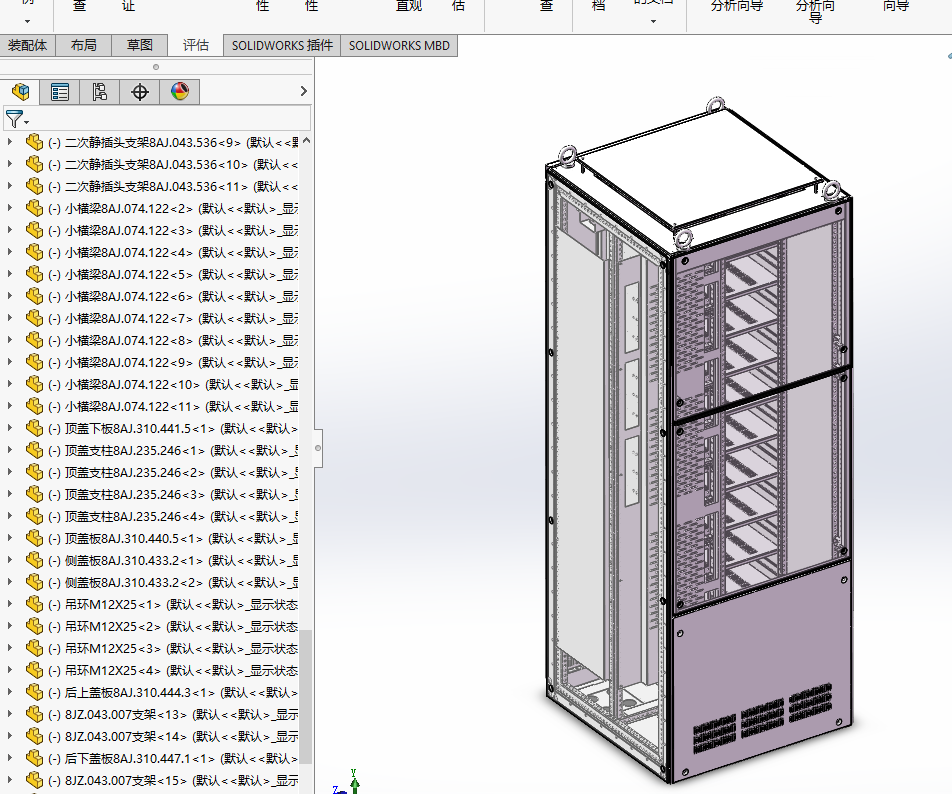Click part icon of 二次静插头支架8AJ.043.536<11>
This screenshot has height=794, width=952.
click(35, 186)
